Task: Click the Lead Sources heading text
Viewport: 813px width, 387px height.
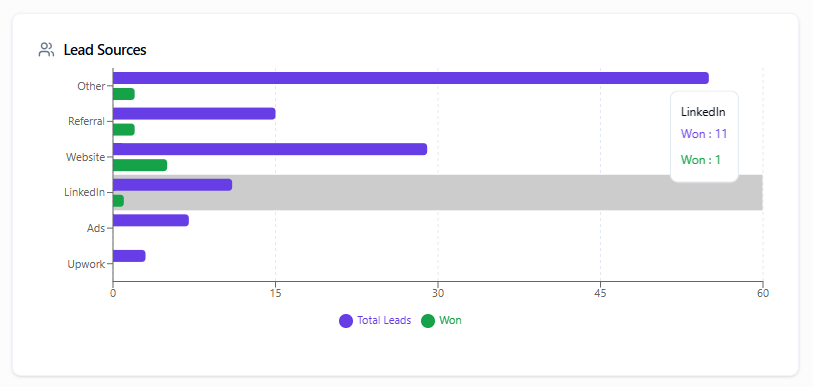Action: point(105,50)
